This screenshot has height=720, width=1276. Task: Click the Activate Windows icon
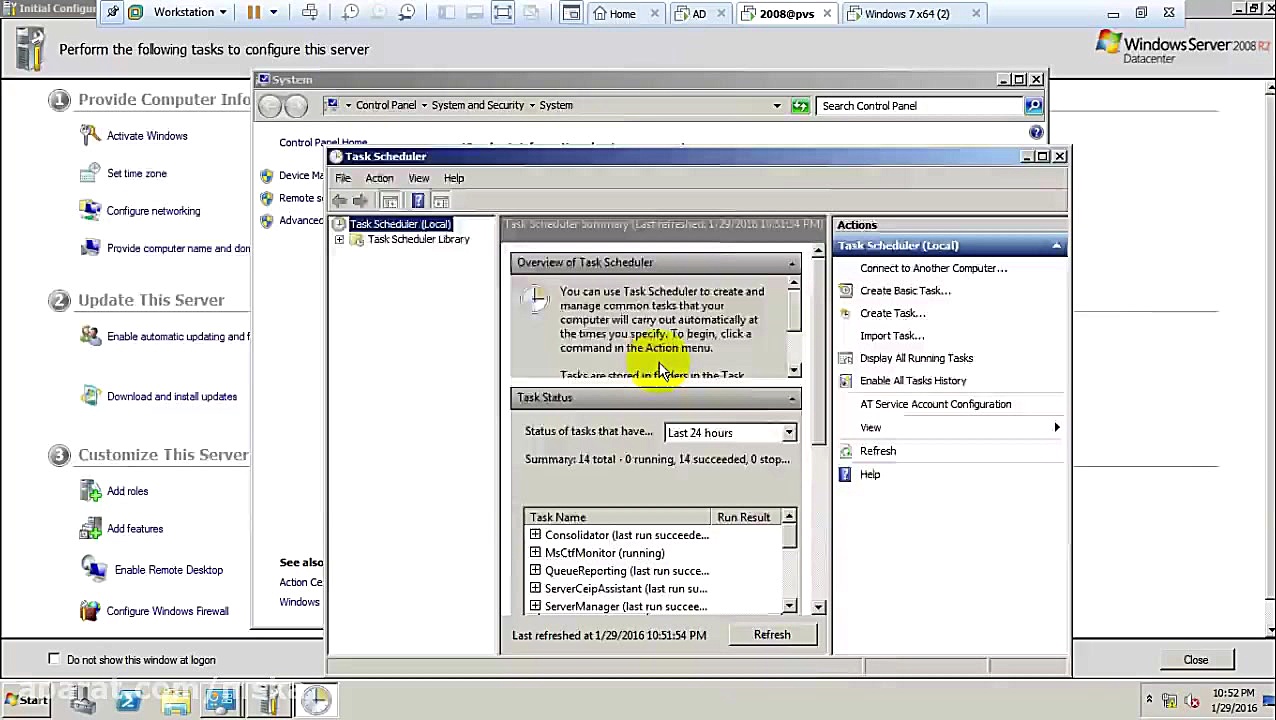(x=90, y=135)
